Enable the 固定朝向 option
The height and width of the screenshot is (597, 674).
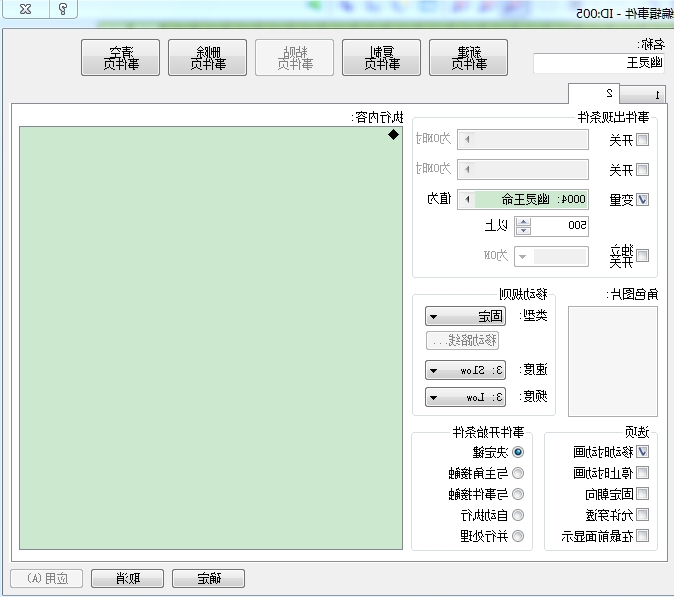642,494
